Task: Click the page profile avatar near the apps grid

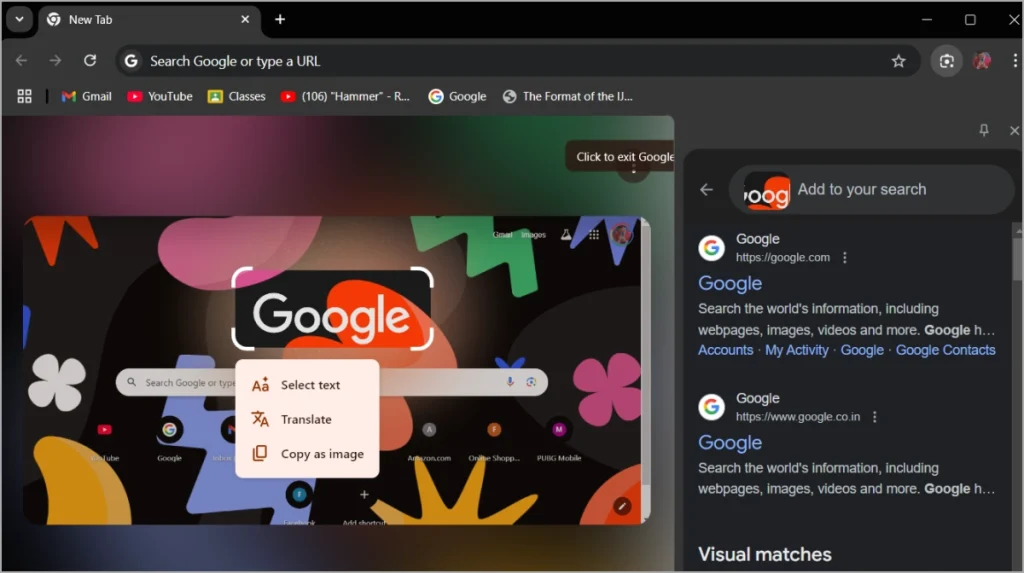Action: [621, 234]
